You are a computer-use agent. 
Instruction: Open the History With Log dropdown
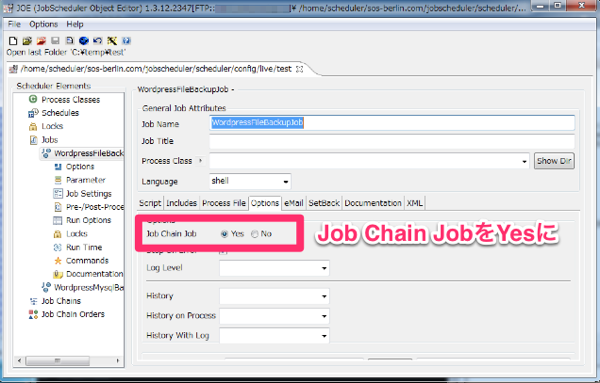point(274,336)
